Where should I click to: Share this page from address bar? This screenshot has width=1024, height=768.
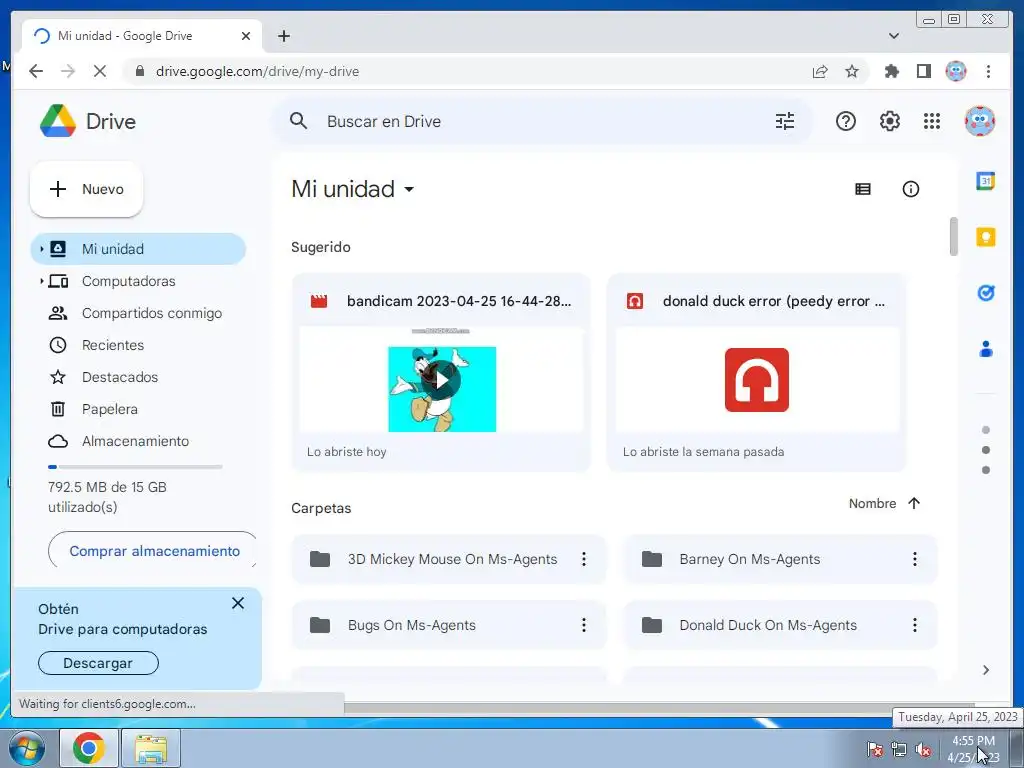pos(820,71)
